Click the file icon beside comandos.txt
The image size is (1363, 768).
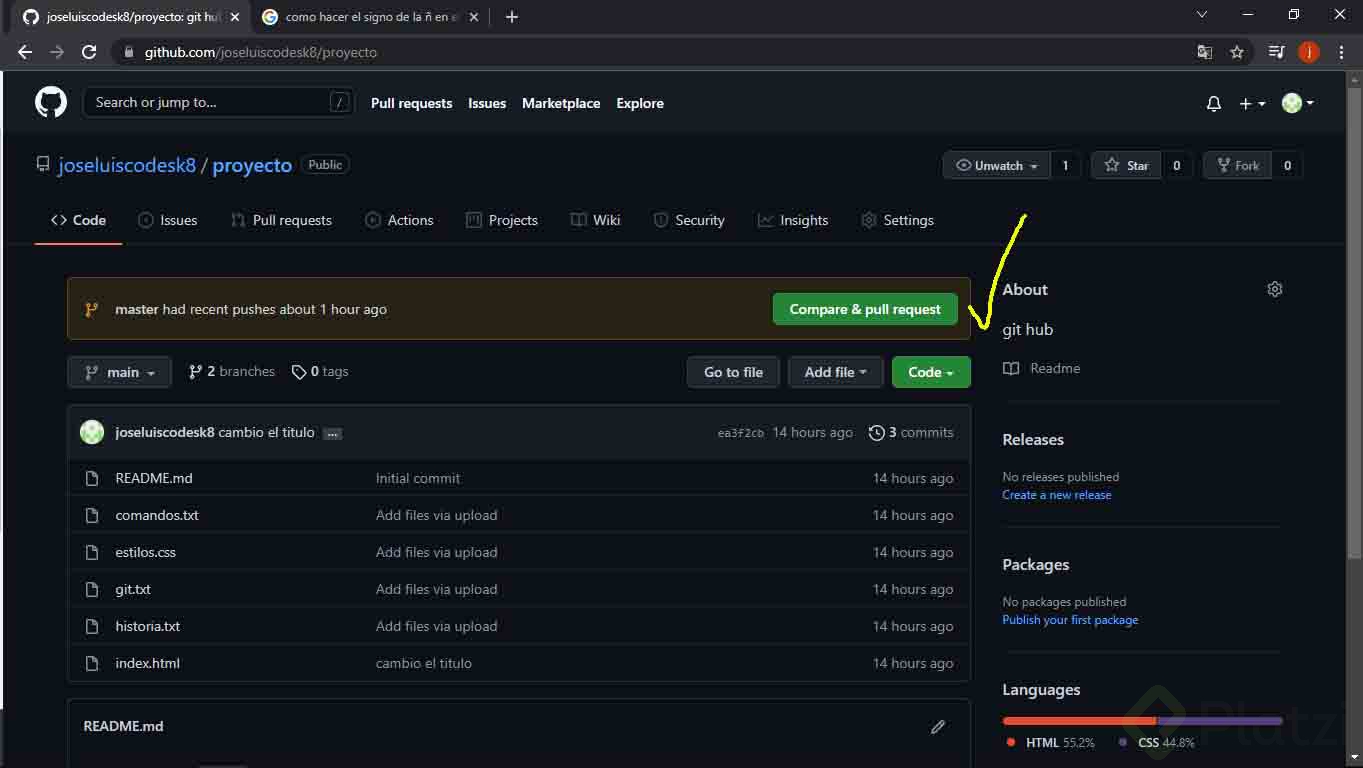click(x=92, y=515)
